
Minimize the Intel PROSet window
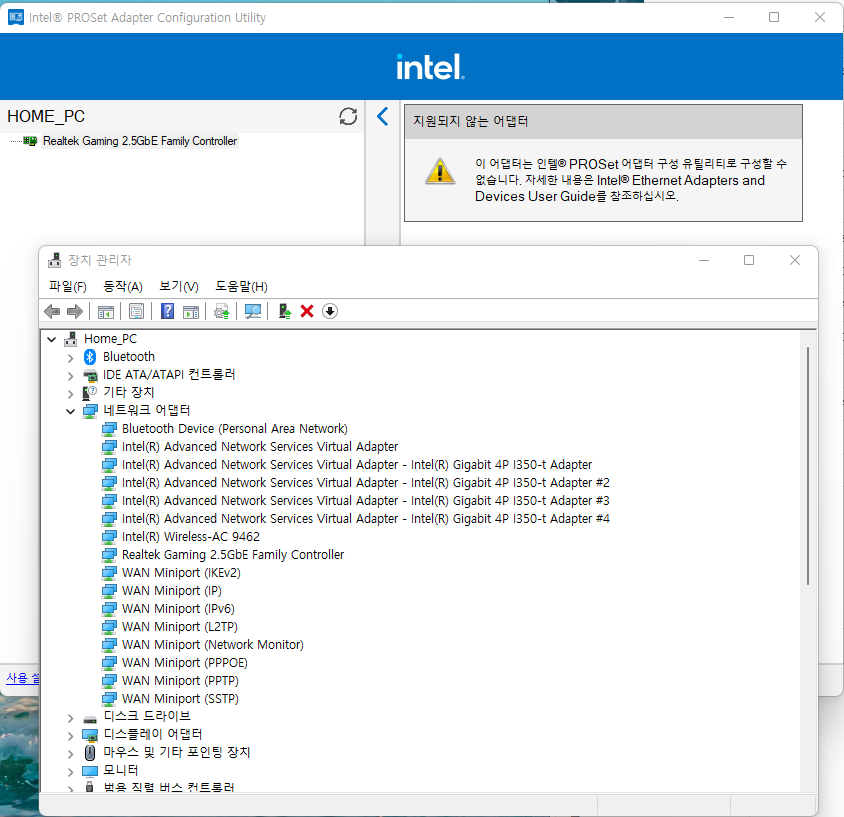tap(729, 17)
